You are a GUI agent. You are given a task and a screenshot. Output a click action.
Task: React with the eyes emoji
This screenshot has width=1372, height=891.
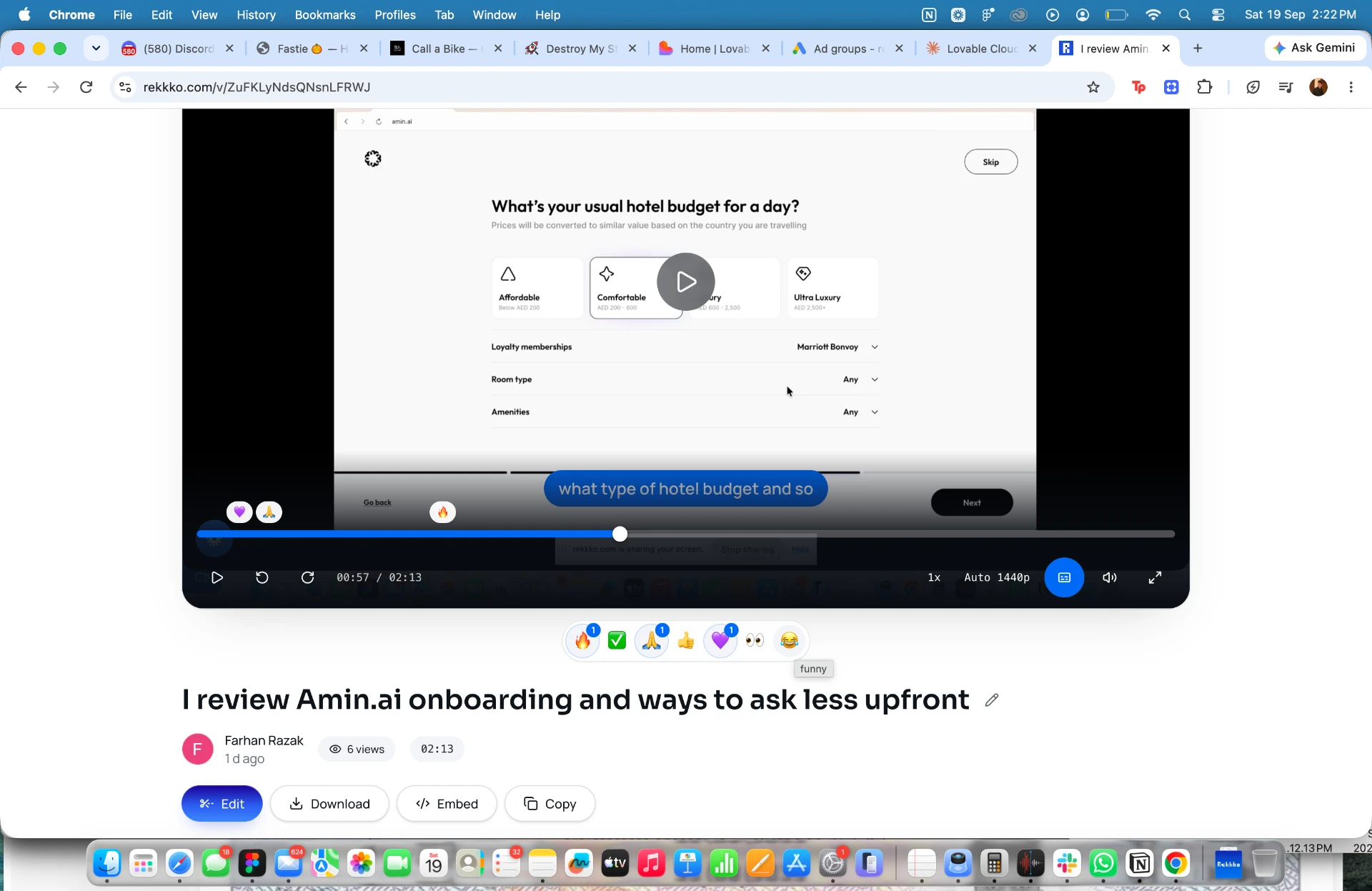pos(755,641)
